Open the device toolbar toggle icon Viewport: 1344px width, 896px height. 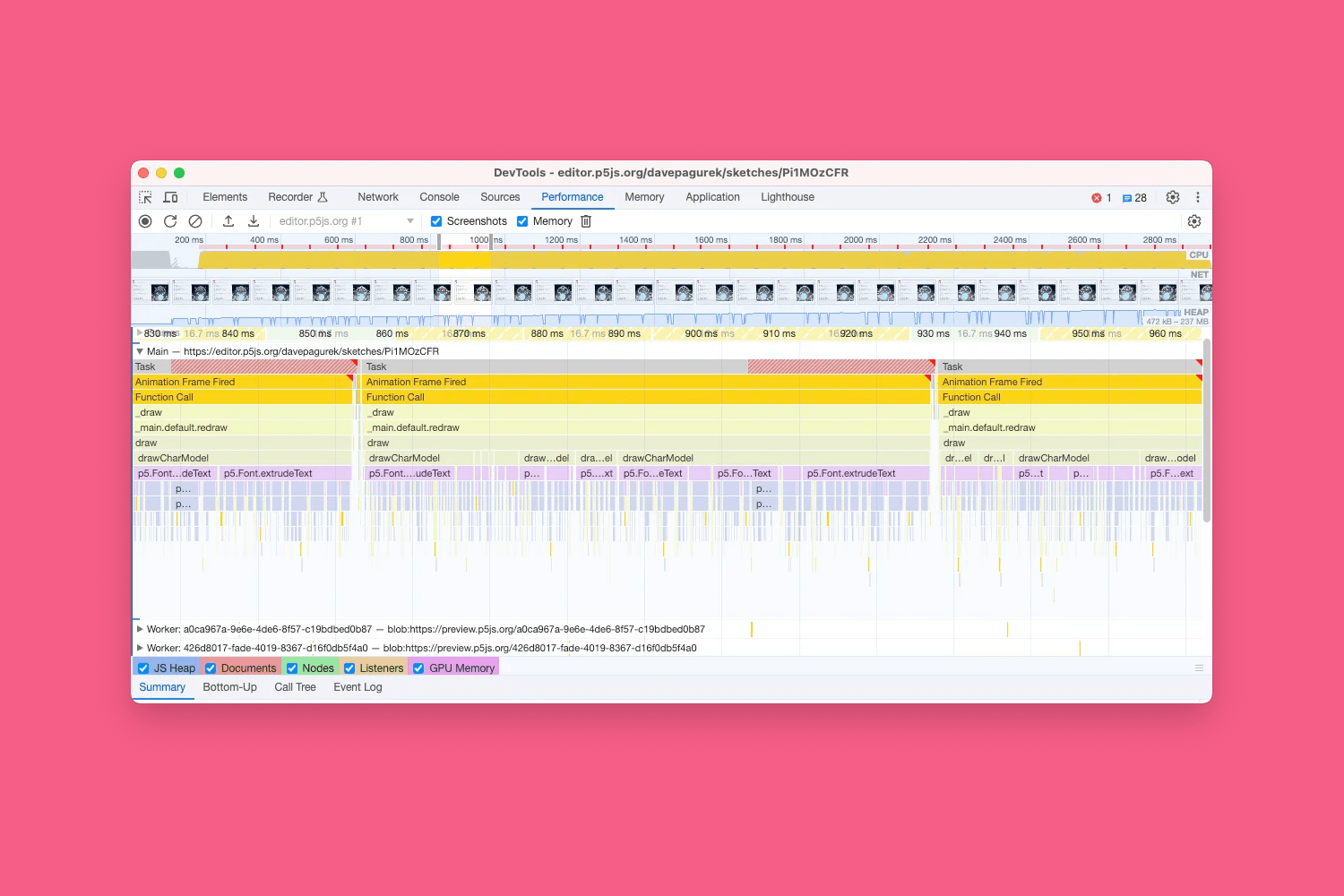tap(170, 196)
